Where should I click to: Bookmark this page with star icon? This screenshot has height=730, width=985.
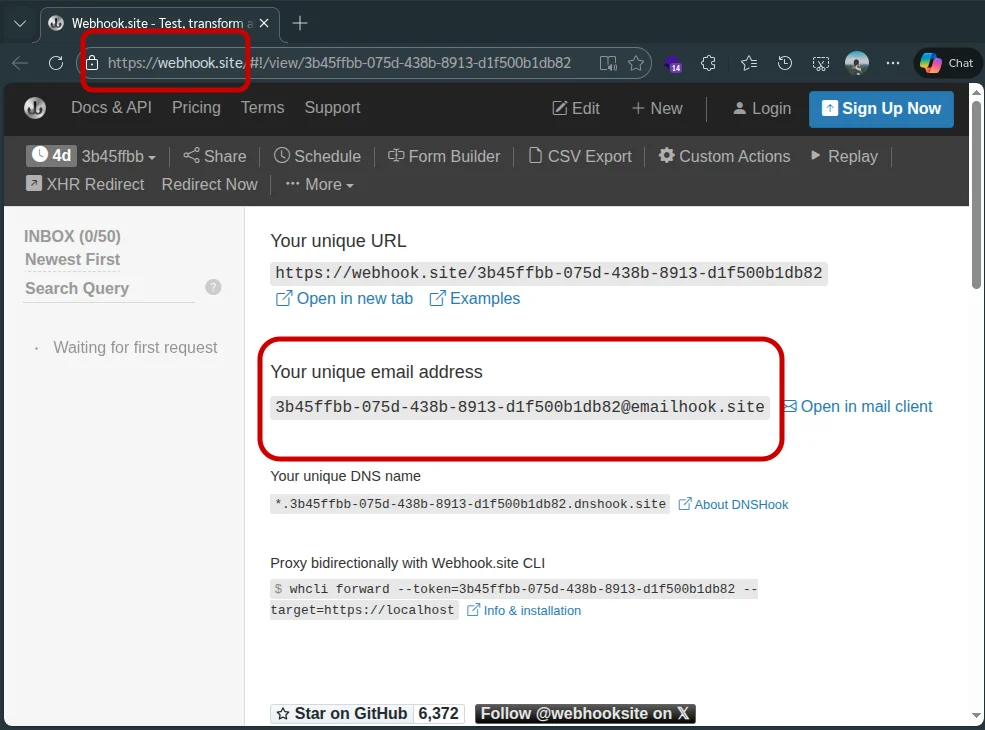[x=636, y=63]
